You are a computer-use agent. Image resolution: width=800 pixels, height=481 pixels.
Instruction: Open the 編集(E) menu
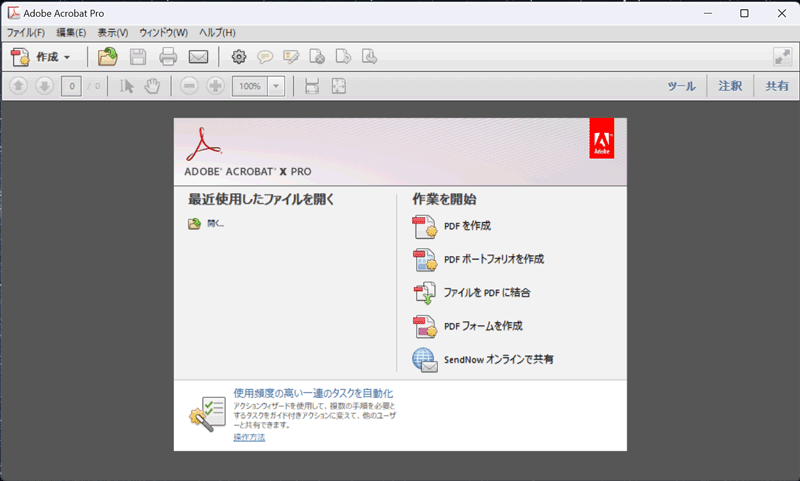click(x=71, y=33)
